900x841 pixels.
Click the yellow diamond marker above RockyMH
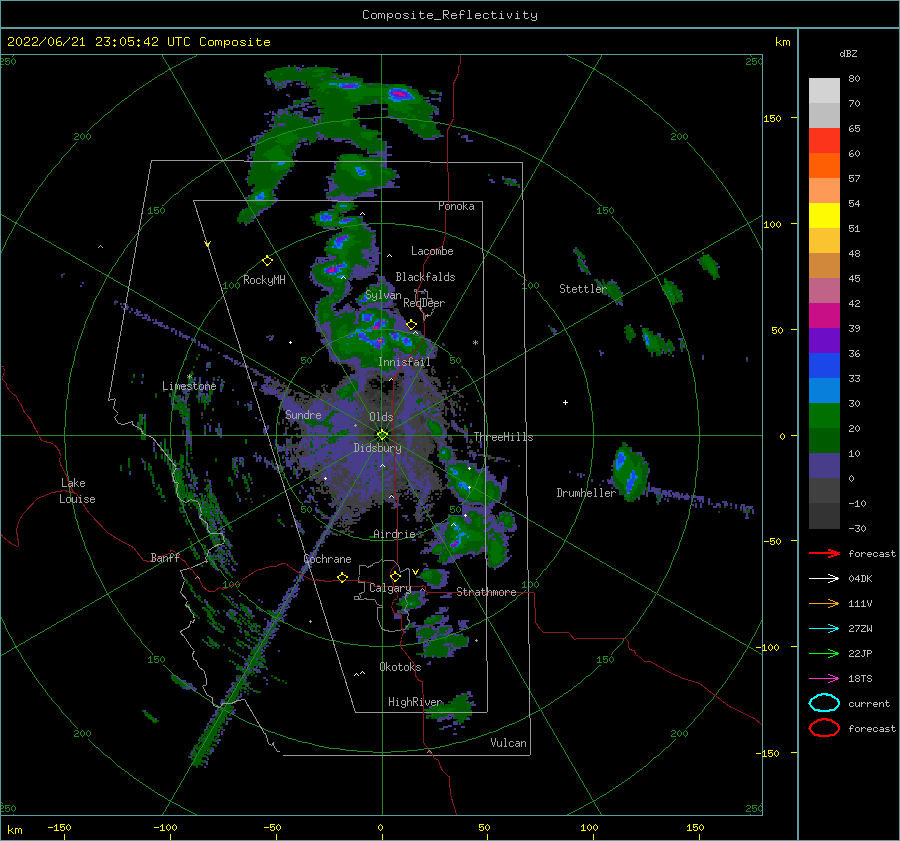(x=267, y=261)
